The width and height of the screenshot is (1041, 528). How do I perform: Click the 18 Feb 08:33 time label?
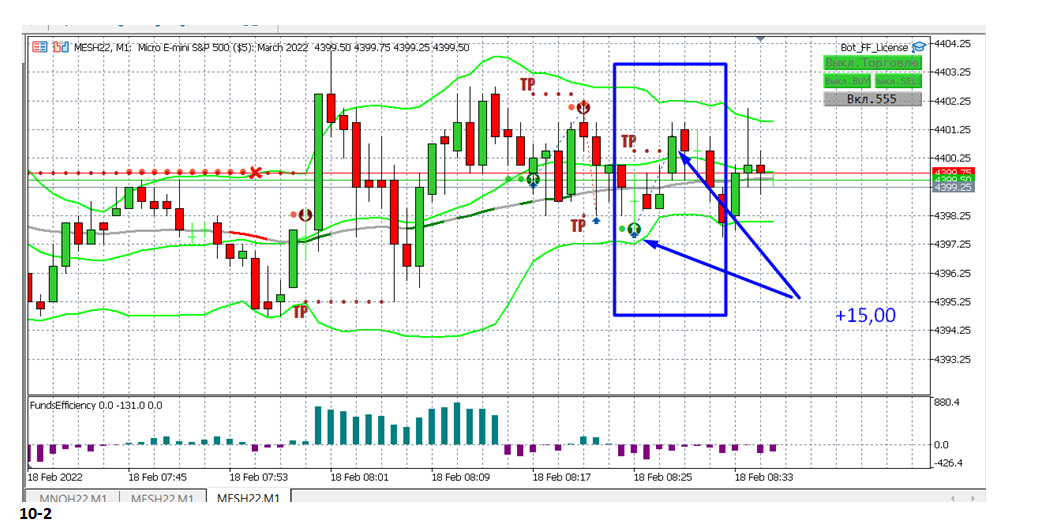point(763,477)
